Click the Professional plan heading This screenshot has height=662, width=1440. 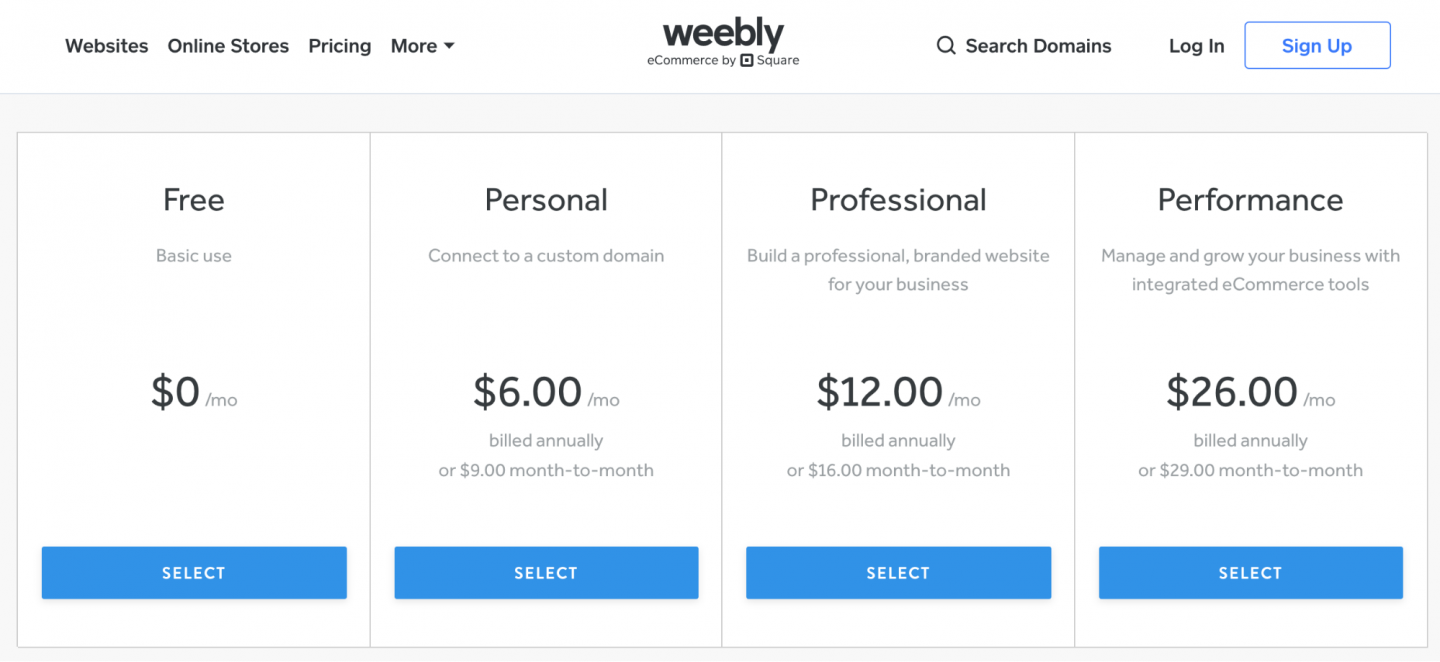pos(898,200)
